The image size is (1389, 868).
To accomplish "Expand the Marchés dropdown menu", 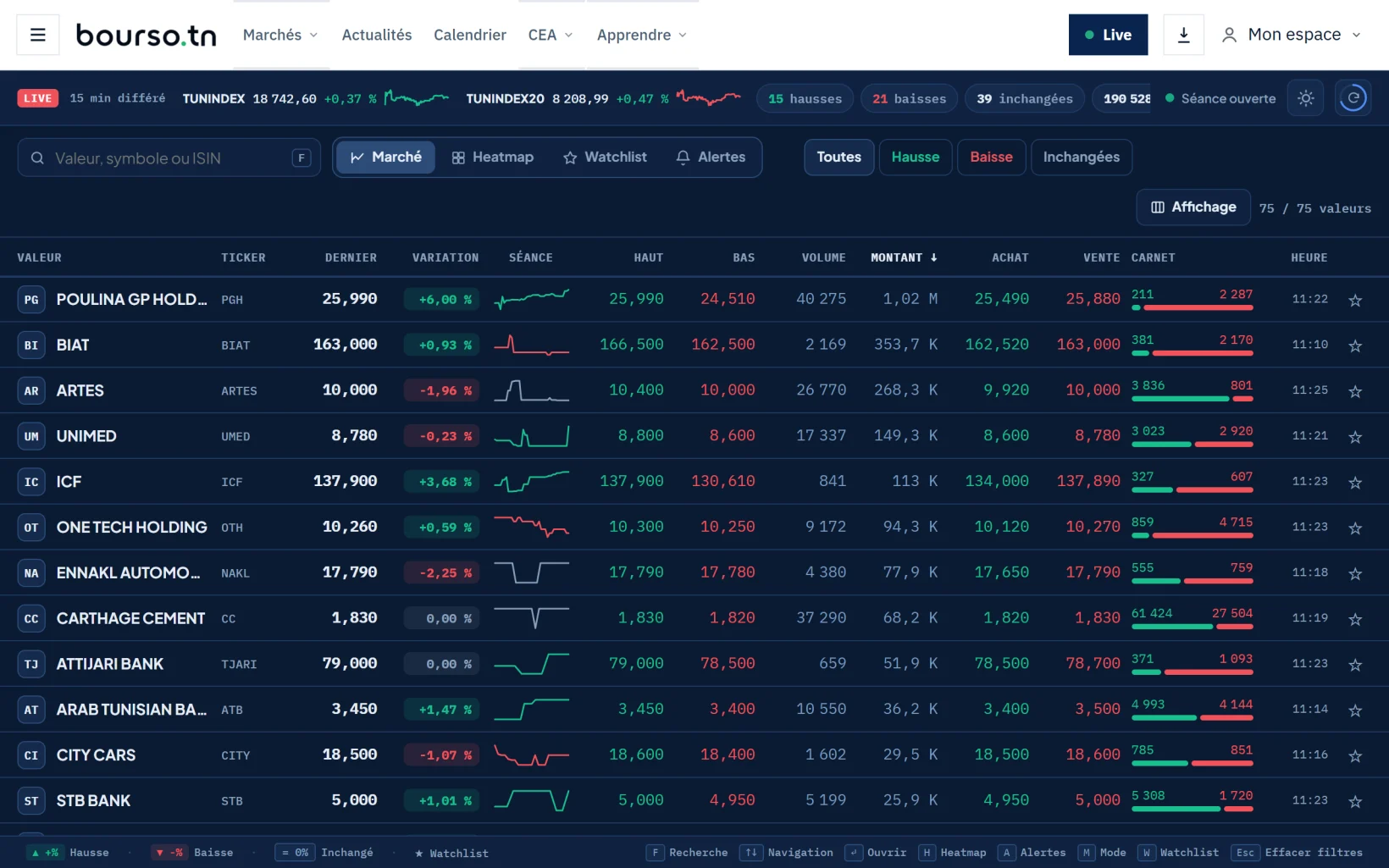I will coord(280,35).
